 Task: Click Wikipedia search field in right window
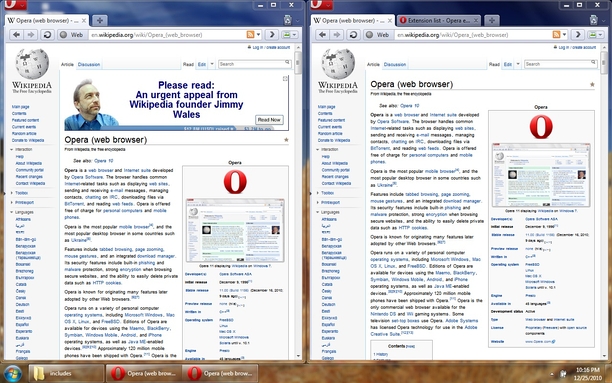(x=560, y=64)
